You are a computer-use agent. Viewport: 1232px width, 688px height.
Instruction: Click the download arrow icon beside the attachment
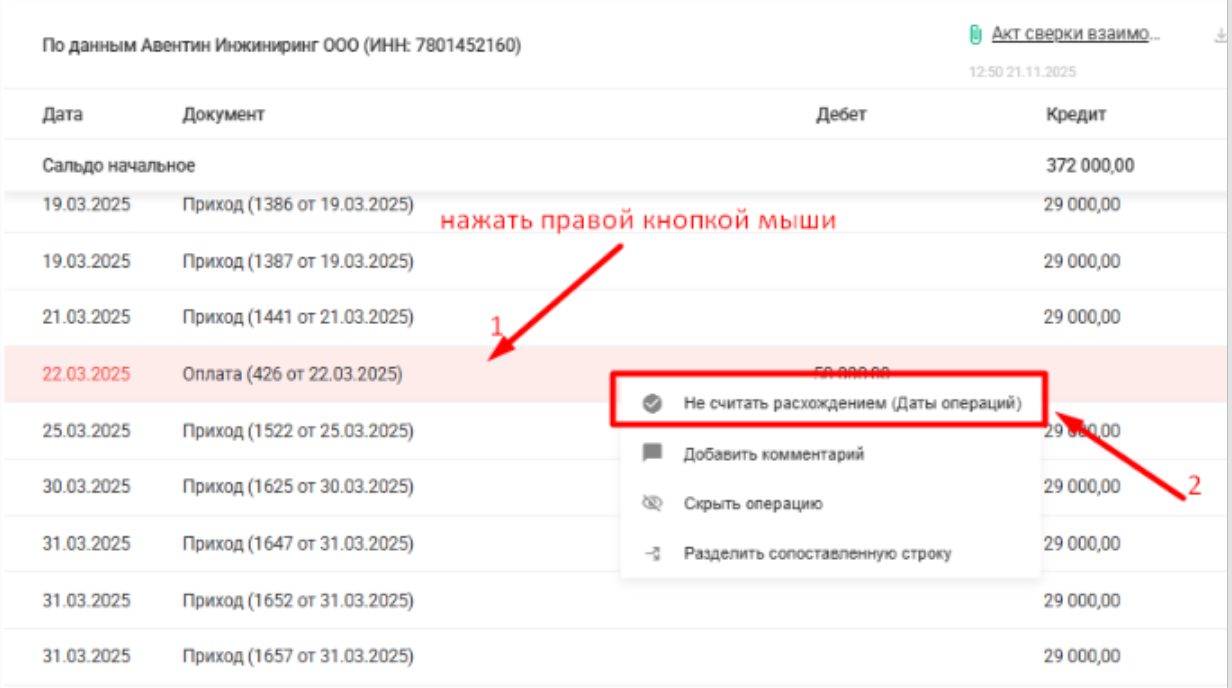[x=1220, y=35]
